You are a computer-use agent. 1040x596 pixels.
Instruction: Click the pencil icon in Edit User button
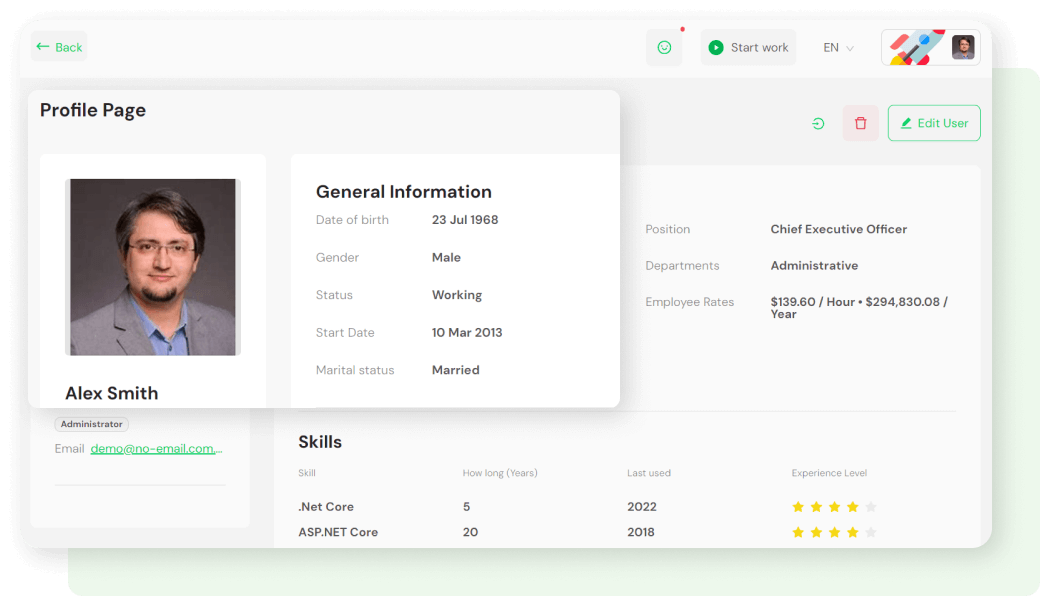coord(906,122)
